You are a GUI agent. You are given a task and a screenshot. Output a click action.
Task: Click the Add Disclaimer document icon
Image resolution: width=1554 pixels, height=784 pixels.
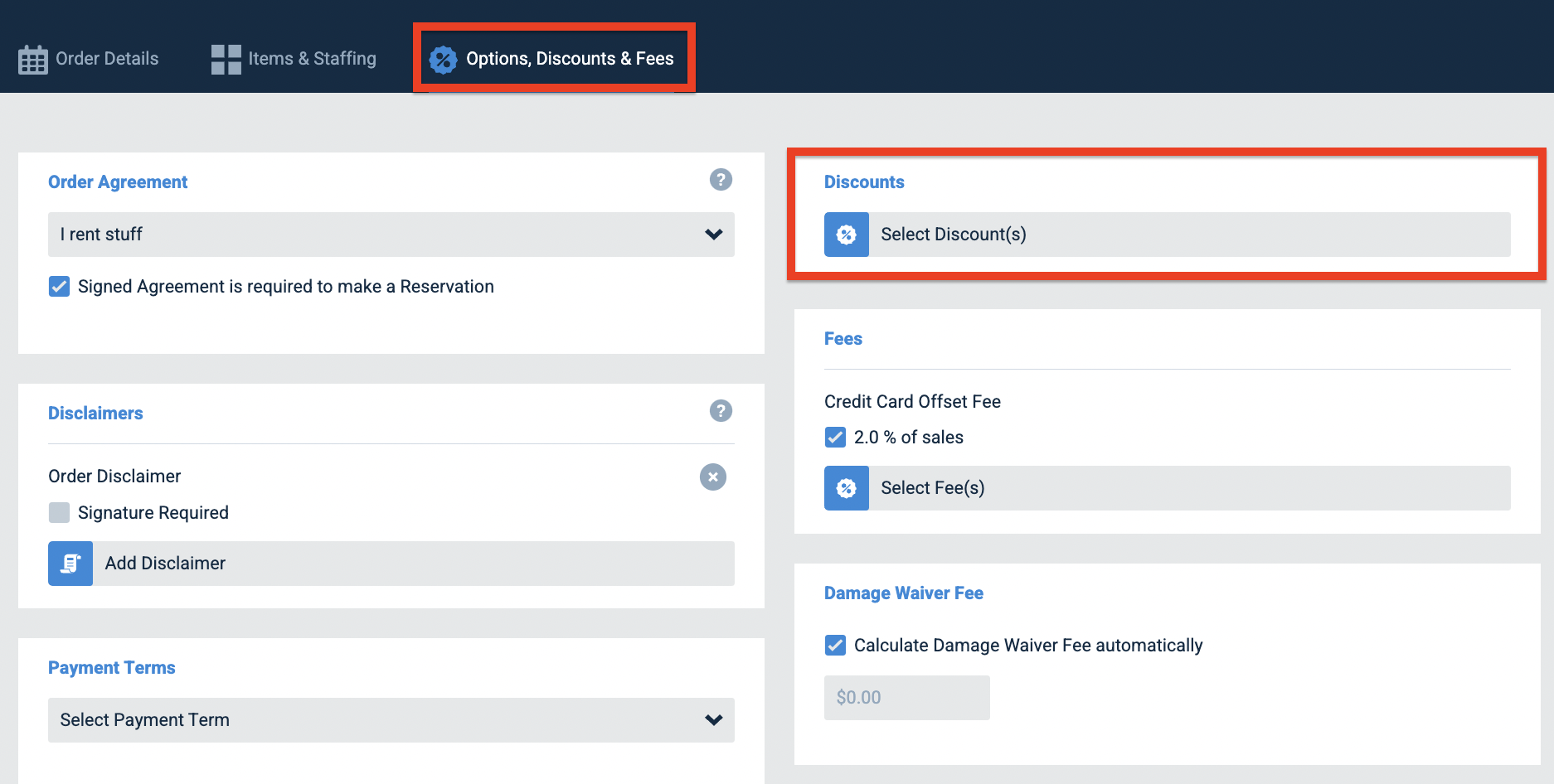[x=70, y=564]
